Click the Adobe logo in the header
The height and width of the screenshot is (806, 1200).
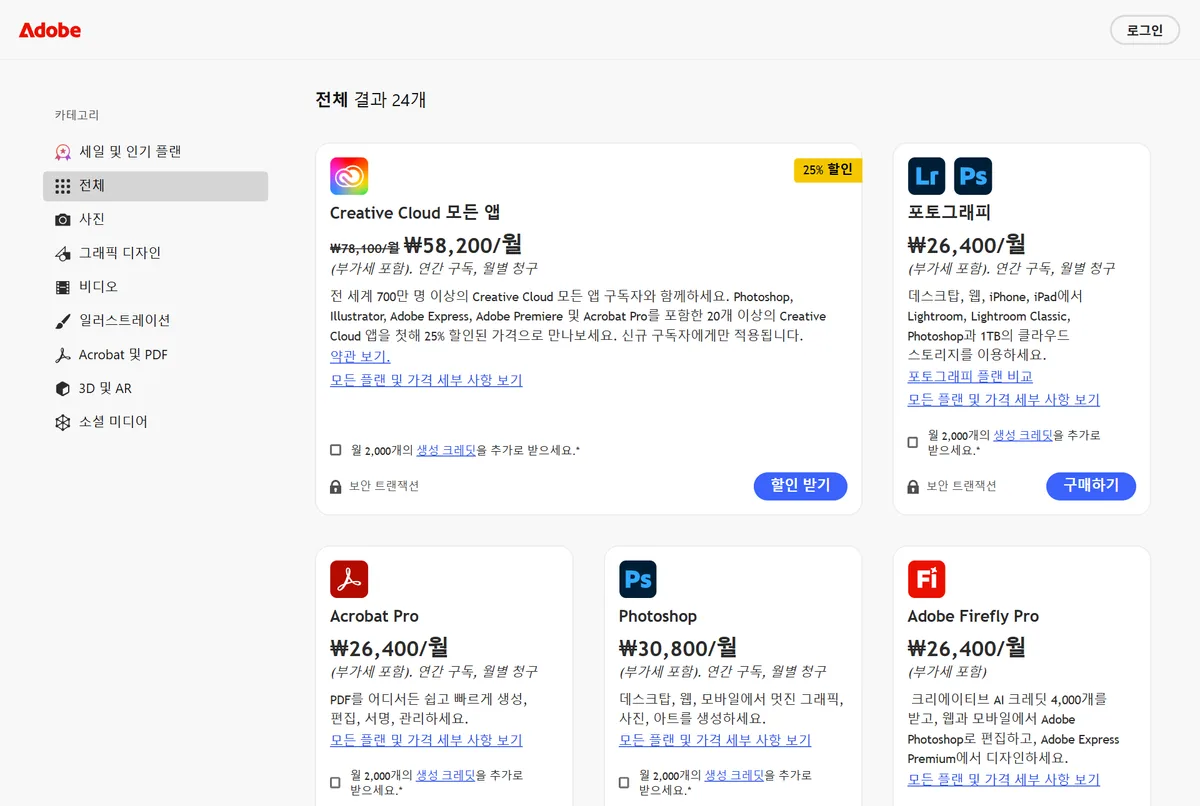point(50,30)
